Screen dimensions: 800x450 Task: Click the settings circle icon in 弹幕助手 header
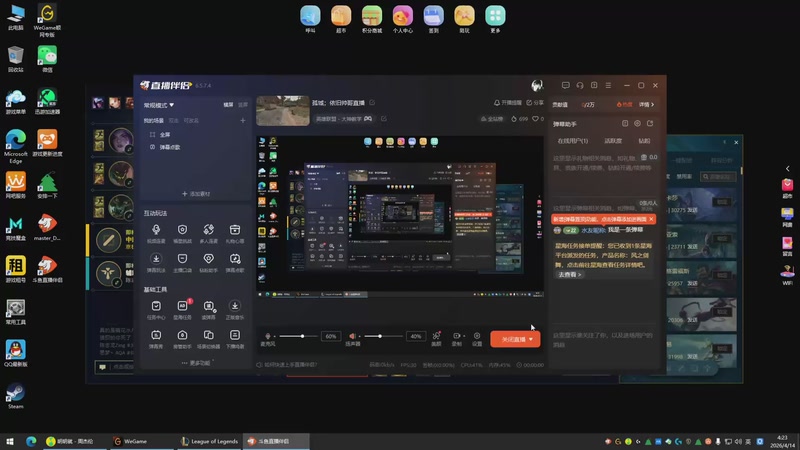[637, 123]
